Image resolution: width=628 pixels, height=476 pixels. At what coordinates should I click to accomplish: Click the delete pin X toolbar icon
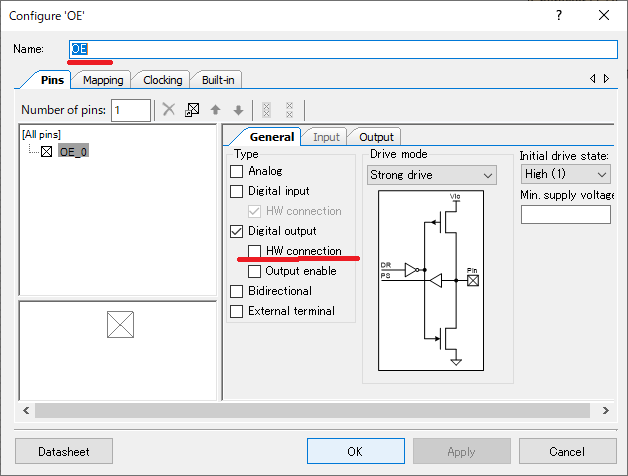tap(169, 109)
